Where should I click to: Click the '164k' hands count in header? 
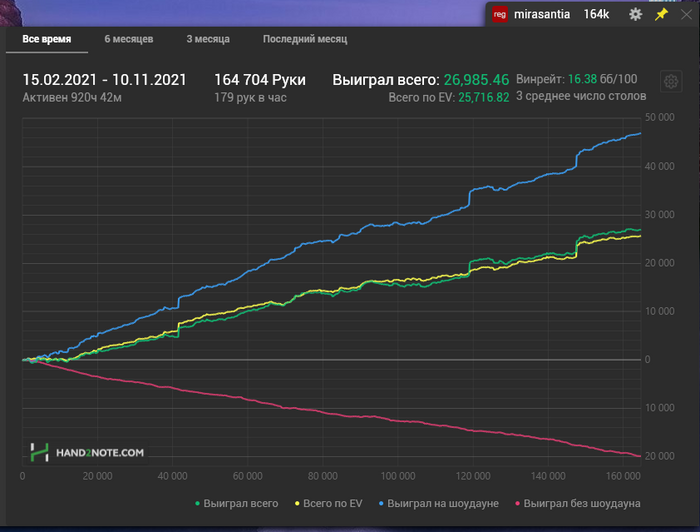[x=596, y=14]
